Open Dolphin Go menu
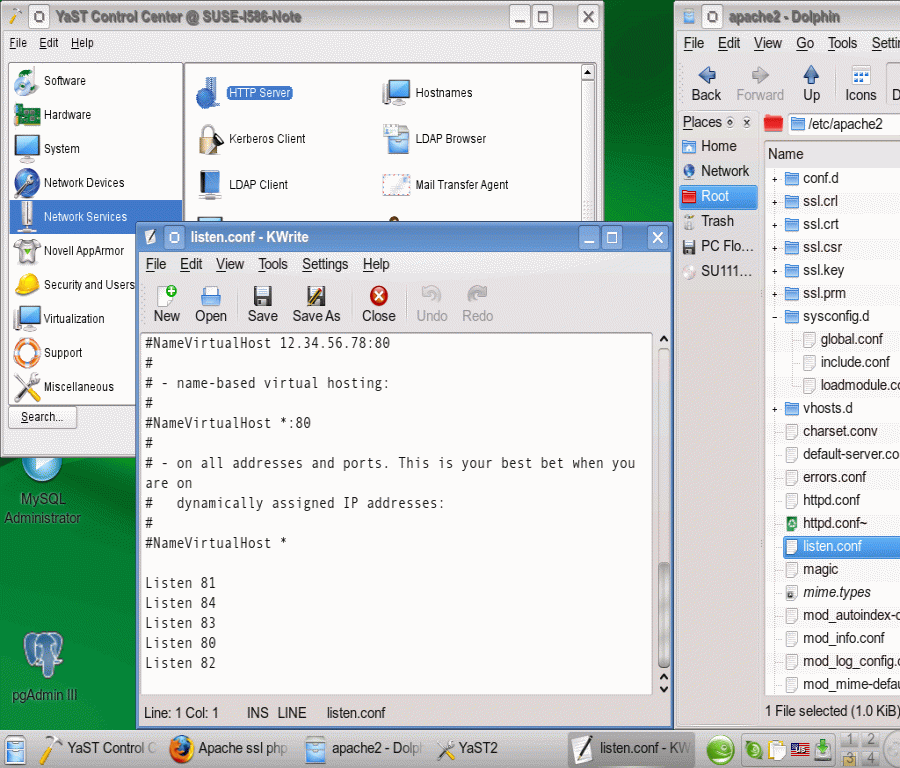 (805, 43)
